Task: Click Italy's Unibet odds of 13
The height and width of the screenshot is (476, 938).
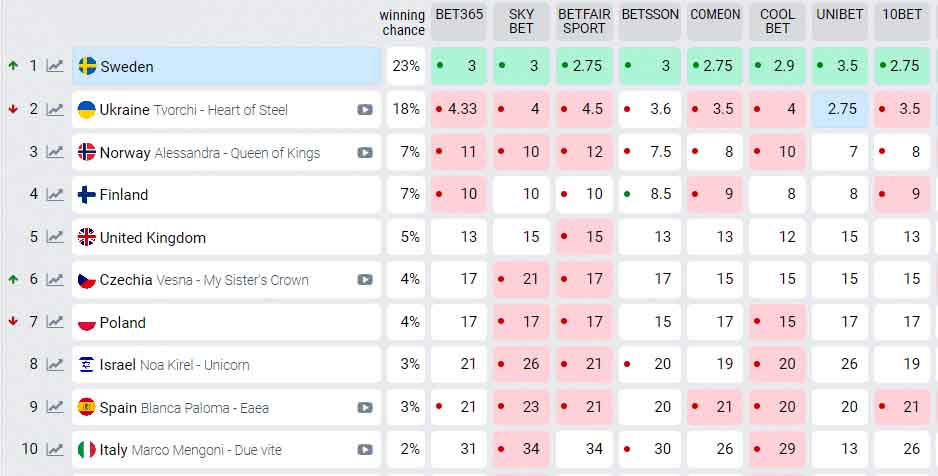Action: 840,449
